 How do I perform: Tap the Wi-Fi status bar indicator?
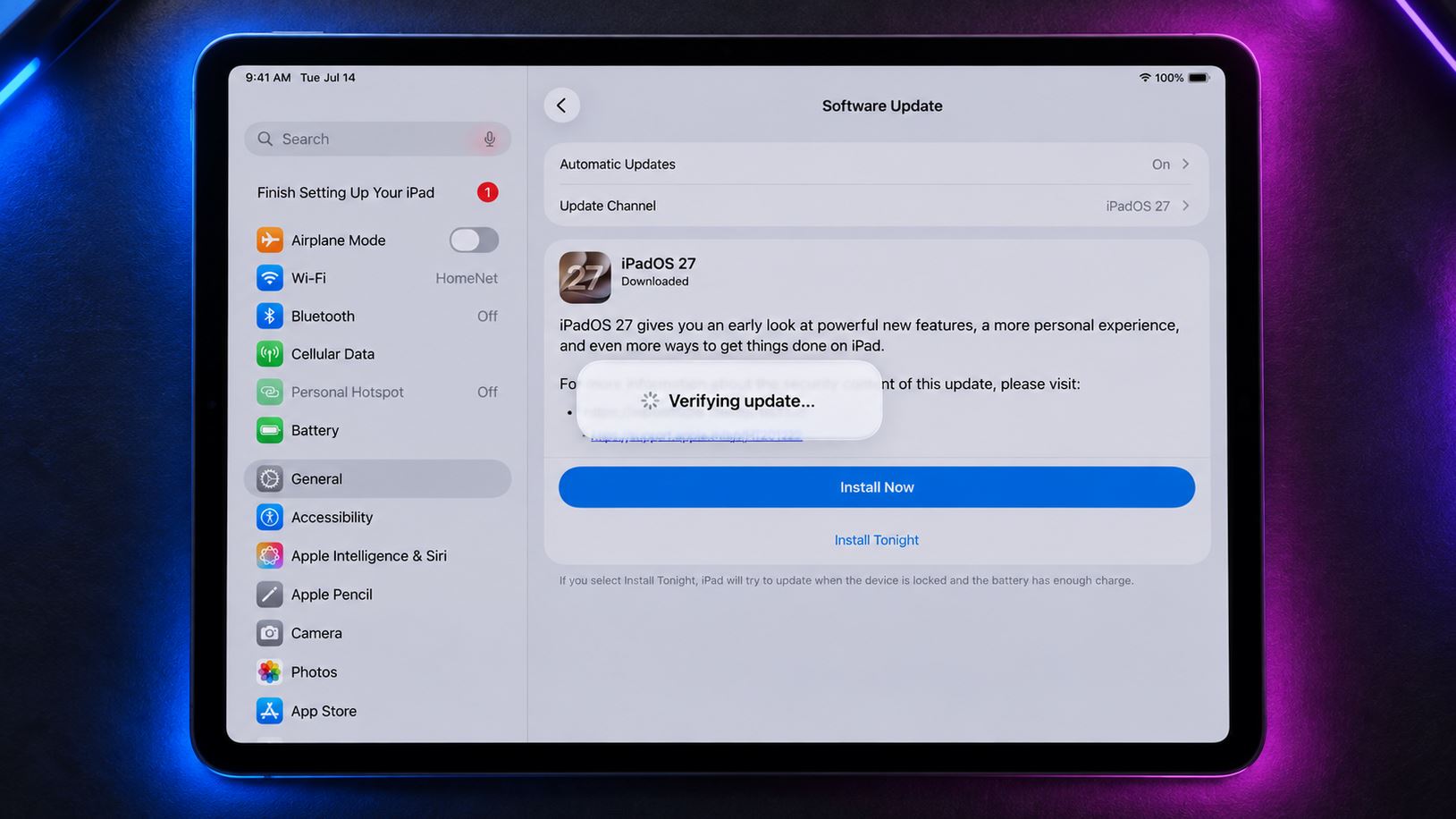pos(1145,78)
